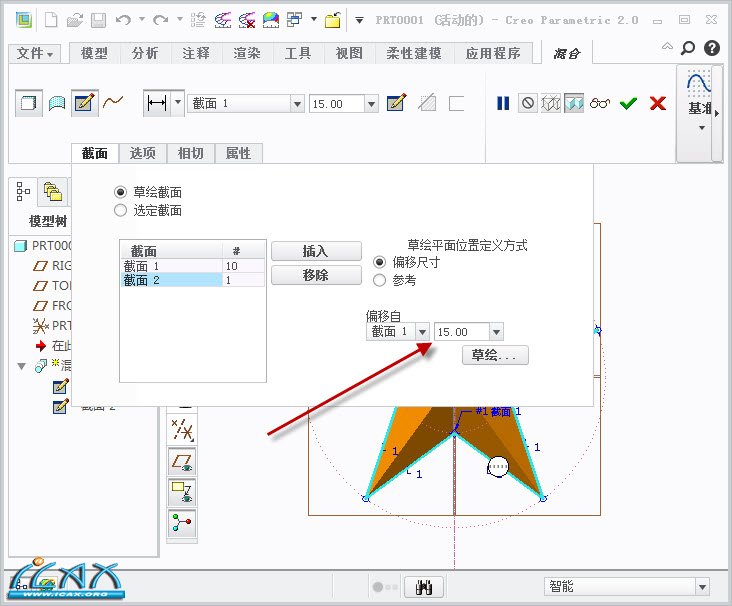Pause the blend tool
The image size is (732, 606).
point(503,103)
